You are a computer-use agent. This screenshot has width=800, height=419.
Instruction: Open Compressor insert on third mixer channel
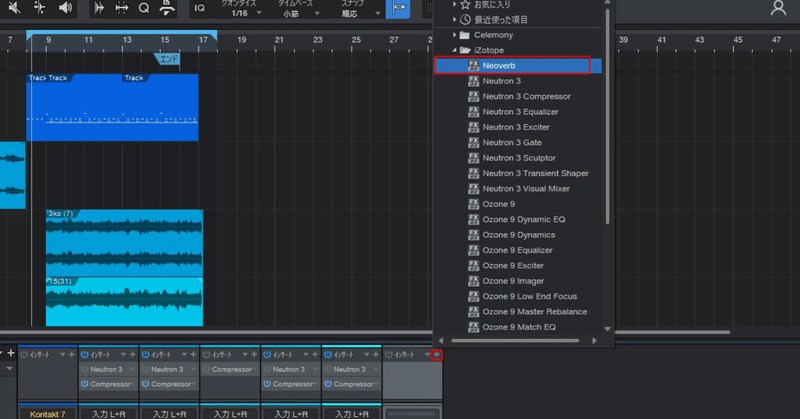169,384
